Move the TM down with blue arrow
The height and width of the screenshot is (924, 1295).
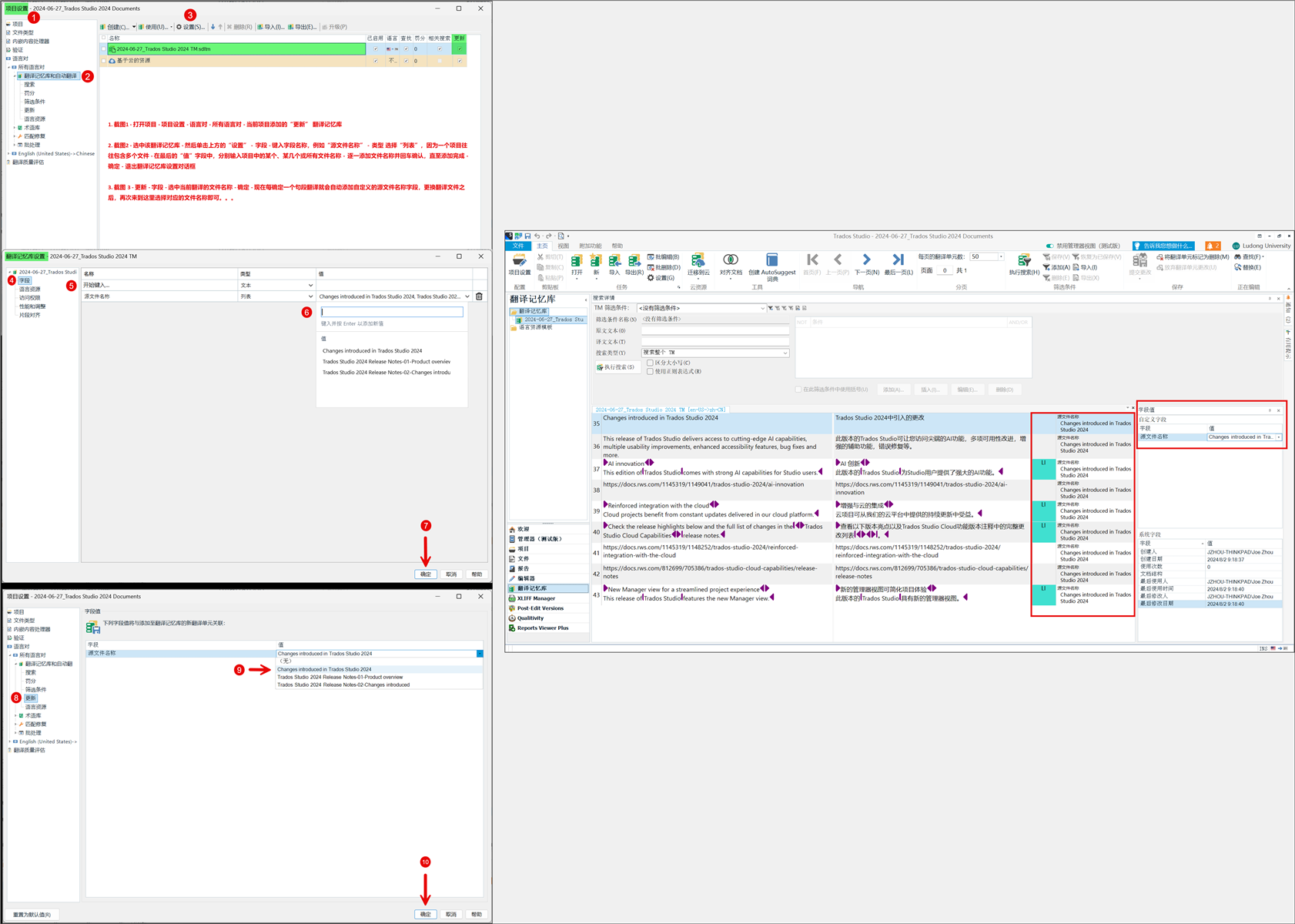[213, 27]
